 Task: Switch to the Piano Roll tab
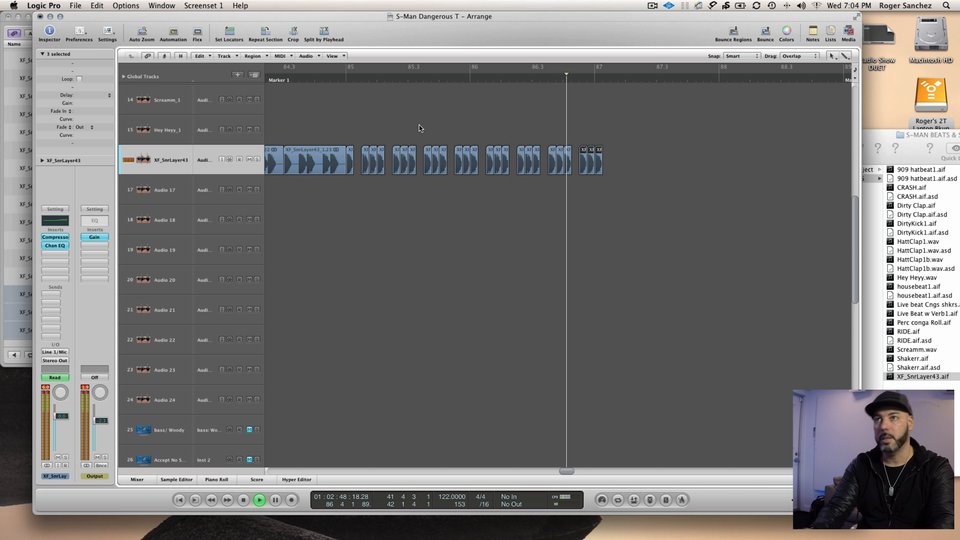(216, 479)
